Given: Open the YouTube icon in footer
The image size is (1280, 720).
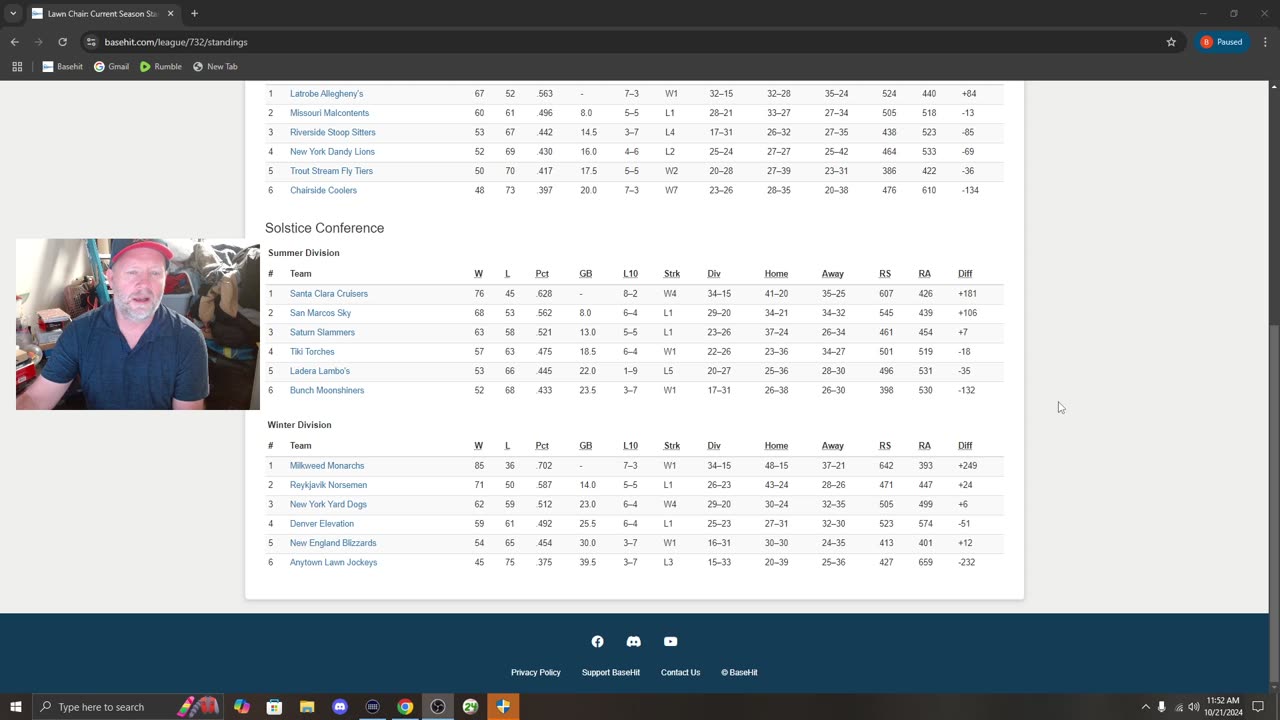Looking at the screenshot, I should (670, 642).
